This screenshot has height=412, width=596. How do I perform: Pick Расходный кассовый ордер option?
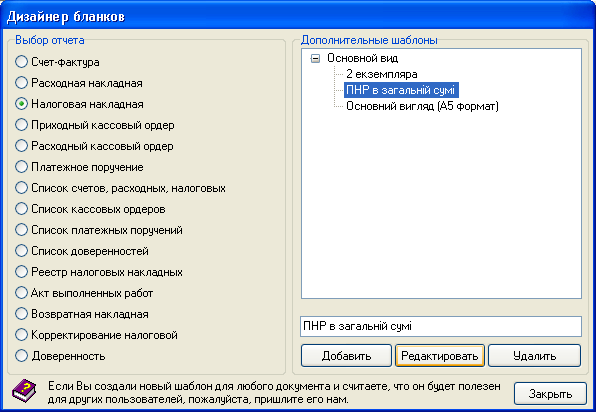tap(21, 146)
